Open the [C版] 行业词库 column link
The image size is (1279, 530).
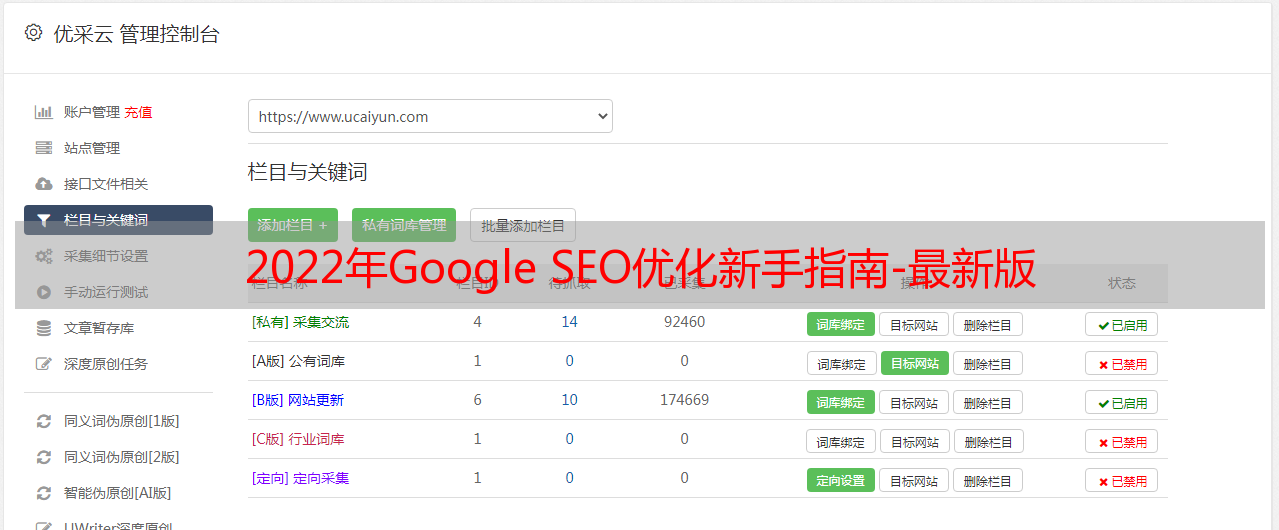298,439
